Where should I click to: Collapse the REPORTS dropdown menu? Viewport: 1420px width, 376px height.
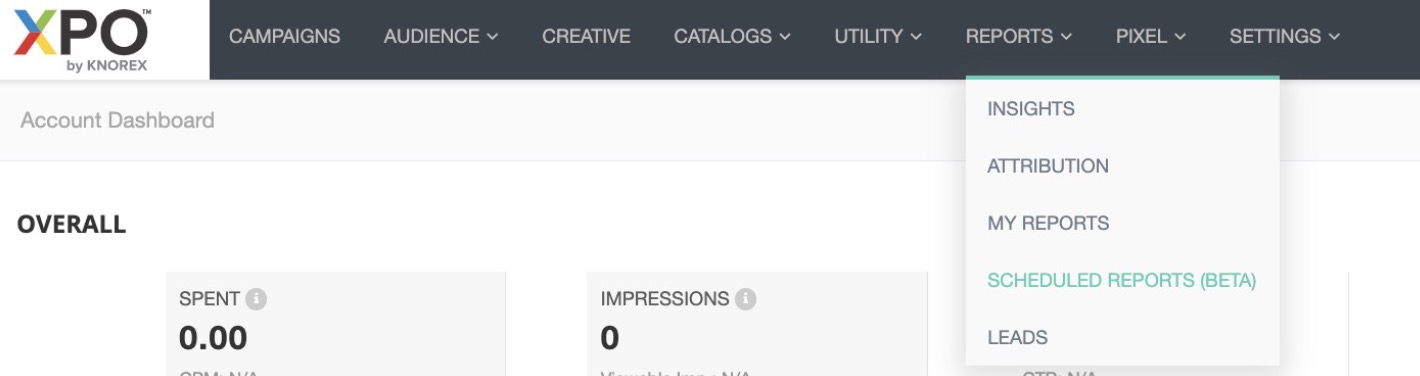coord(1019,37)
